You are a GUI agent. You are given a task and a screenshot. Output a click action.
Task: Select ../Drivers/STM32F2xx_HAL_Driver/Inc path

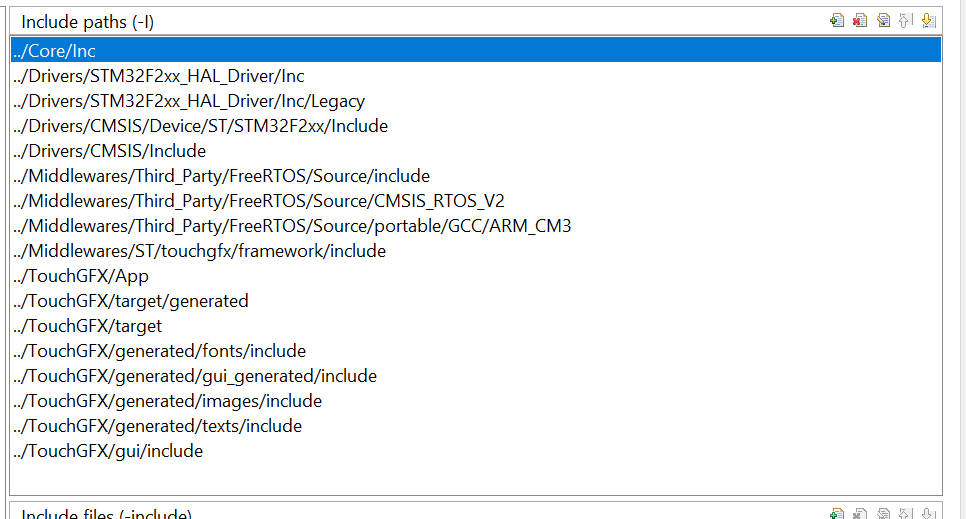[x=476, y=76]
